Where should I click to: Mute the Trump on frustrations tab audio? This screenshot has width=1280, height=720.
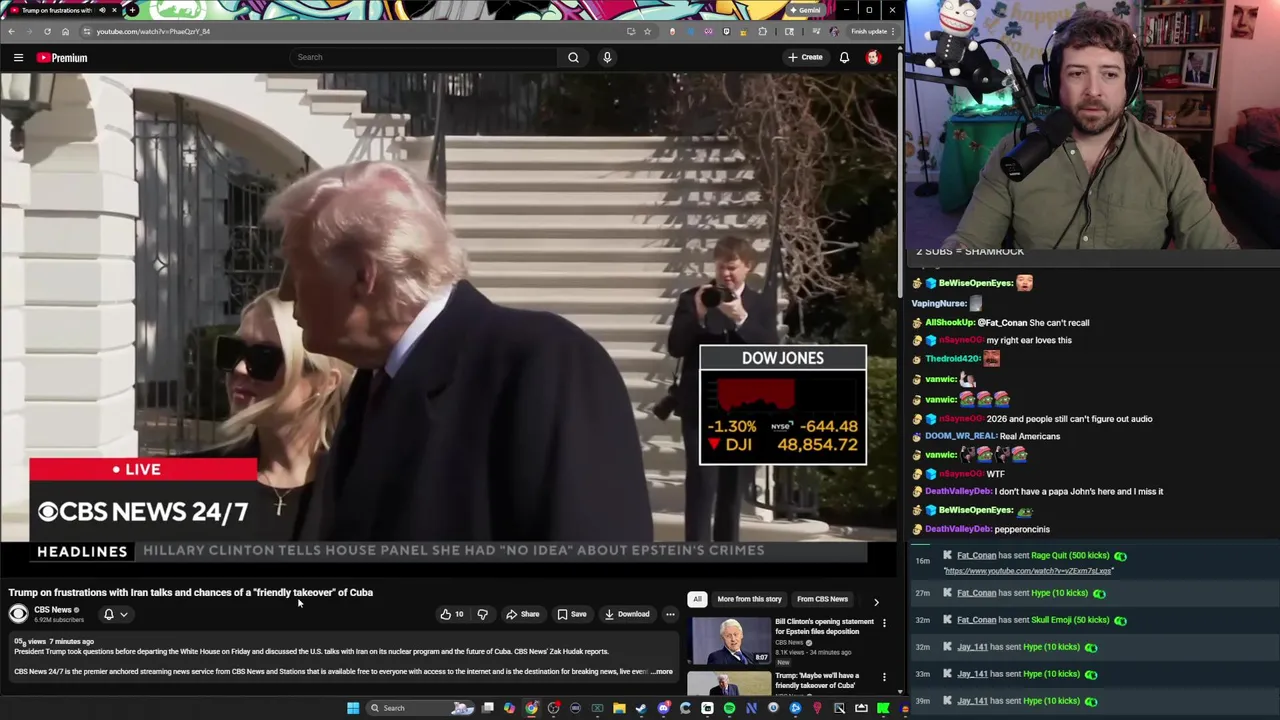coord(102,10)
